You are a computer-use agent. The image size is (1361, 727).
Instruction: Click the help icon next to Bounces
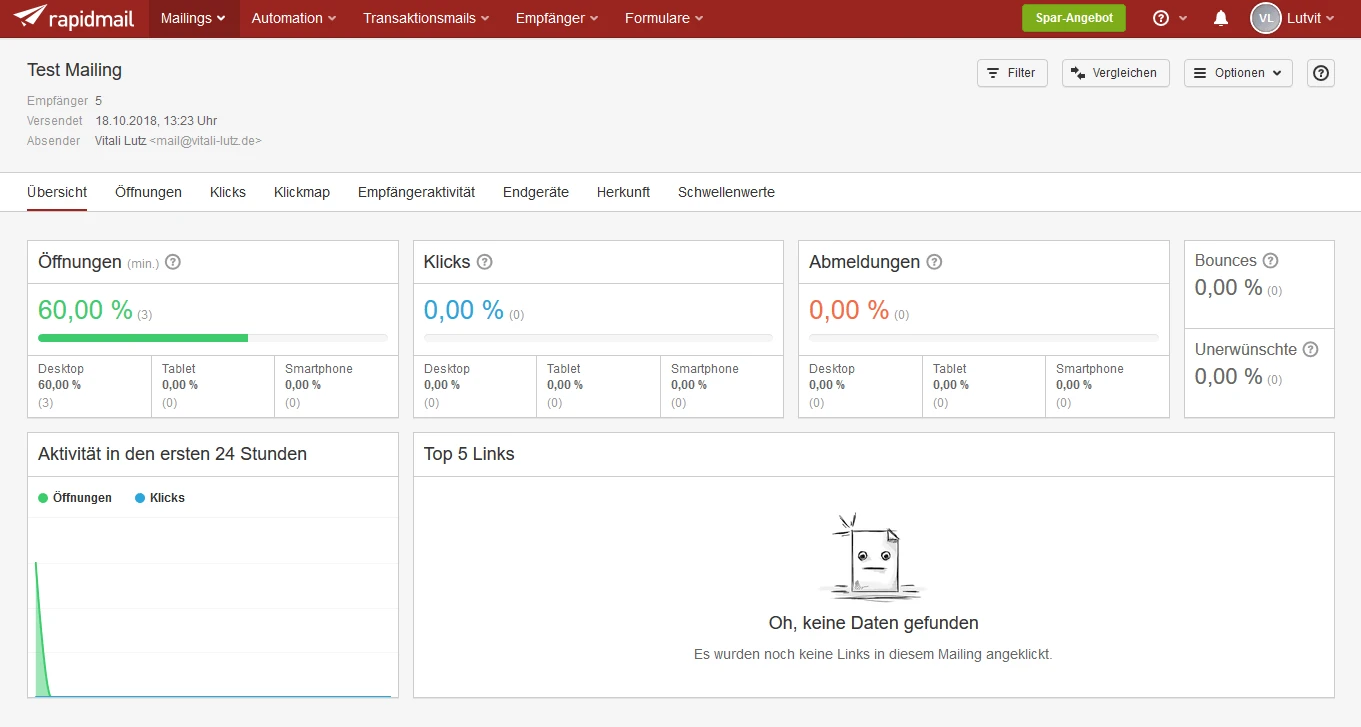point(1271,260)
